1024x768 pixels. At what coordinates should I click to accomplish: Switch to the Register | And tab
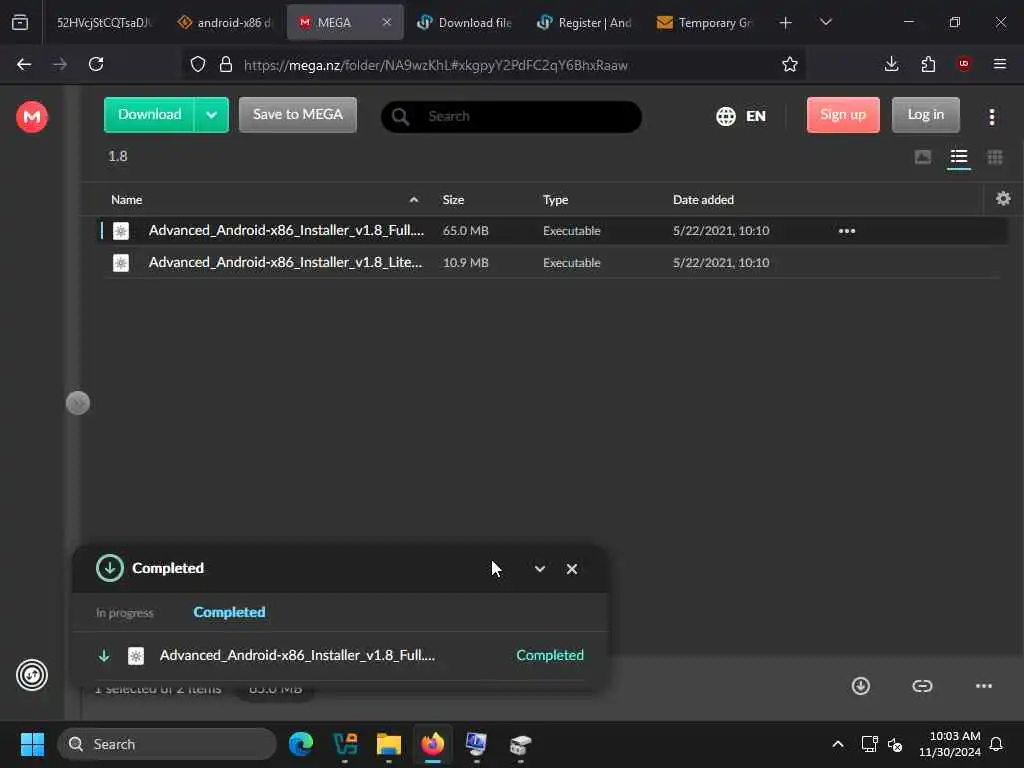click(x=584, y=22)
